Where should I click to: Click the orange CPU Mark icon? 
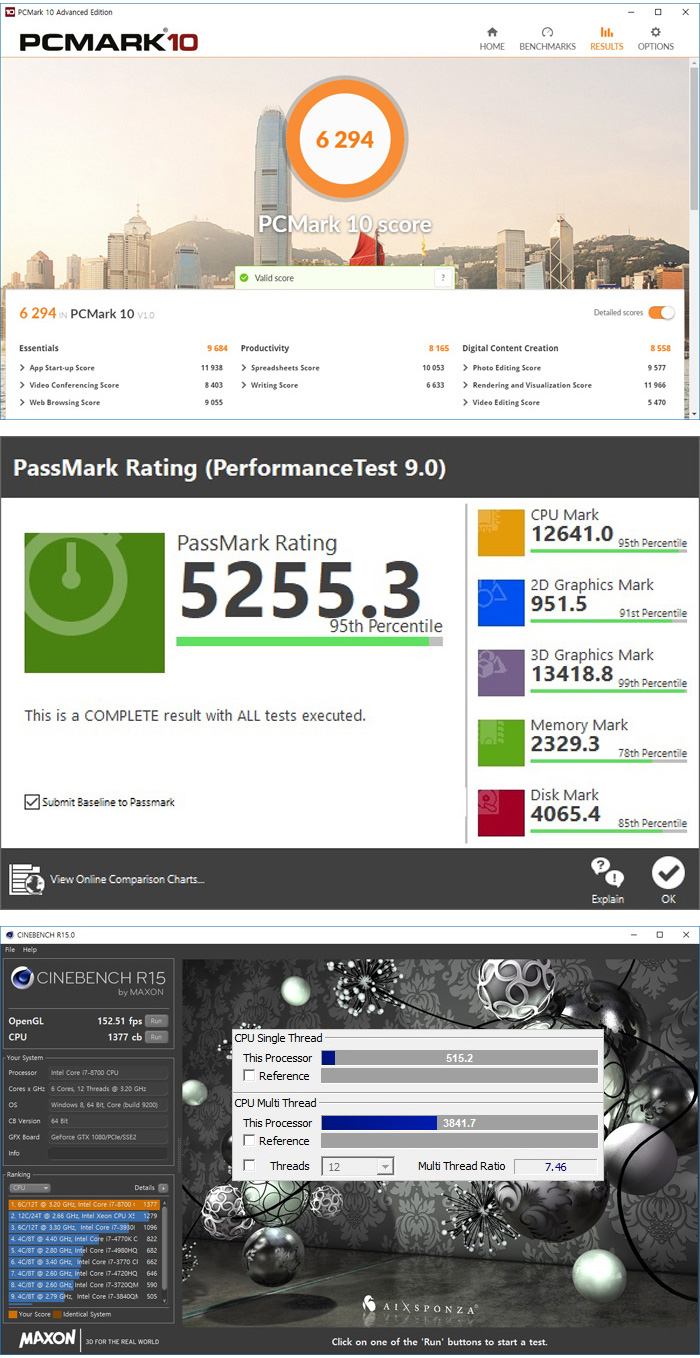click(x=501, y=533)
